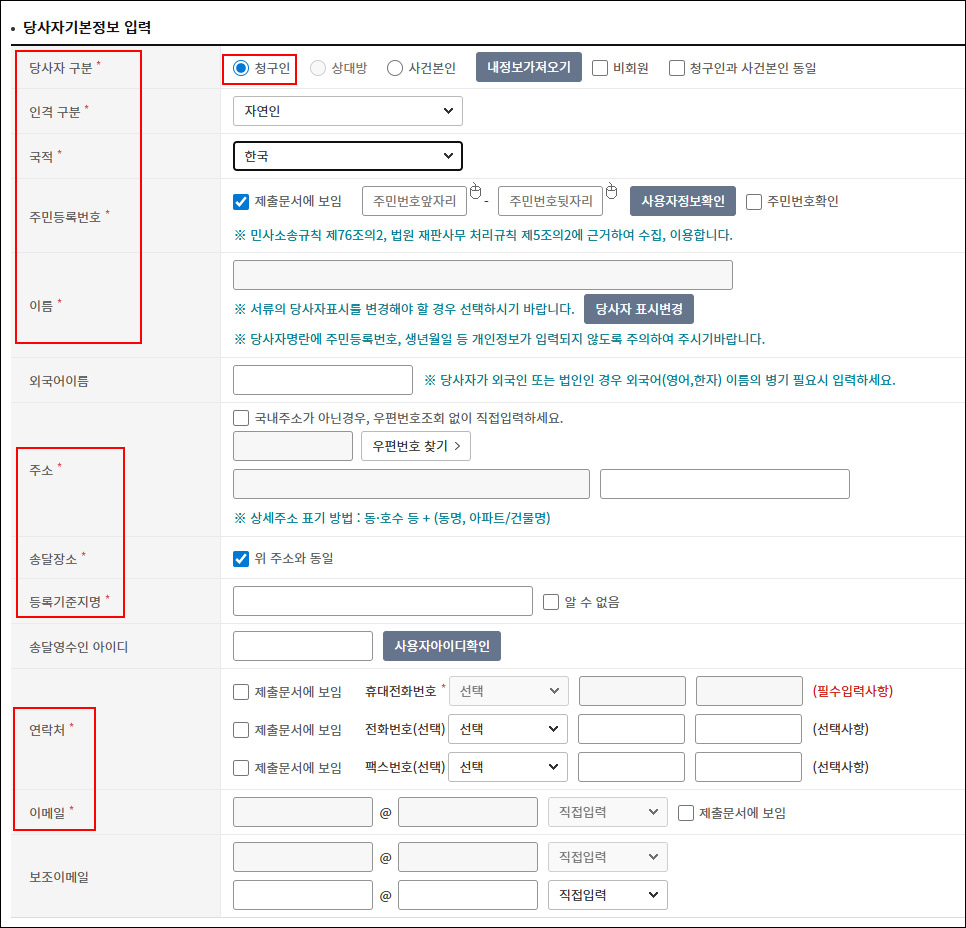Click 전화번호(선택) last number field
The image size is (966, 928).
pos(748,729)
